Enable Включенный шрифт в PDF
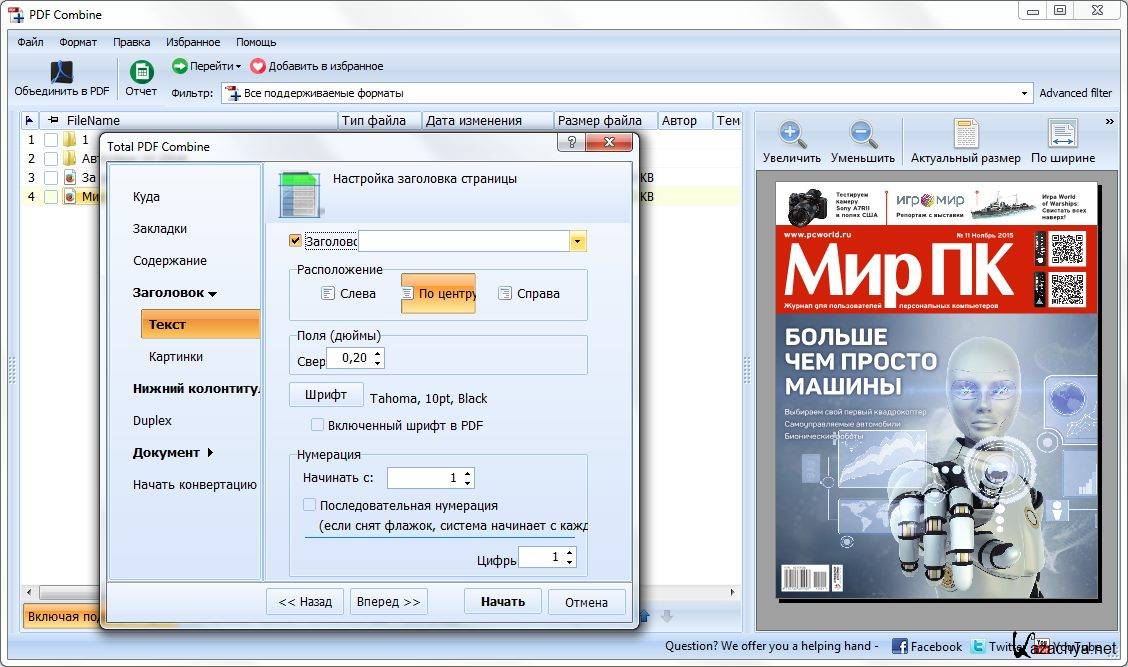The width and height of the screenshot is (1128, 667). 317,425
